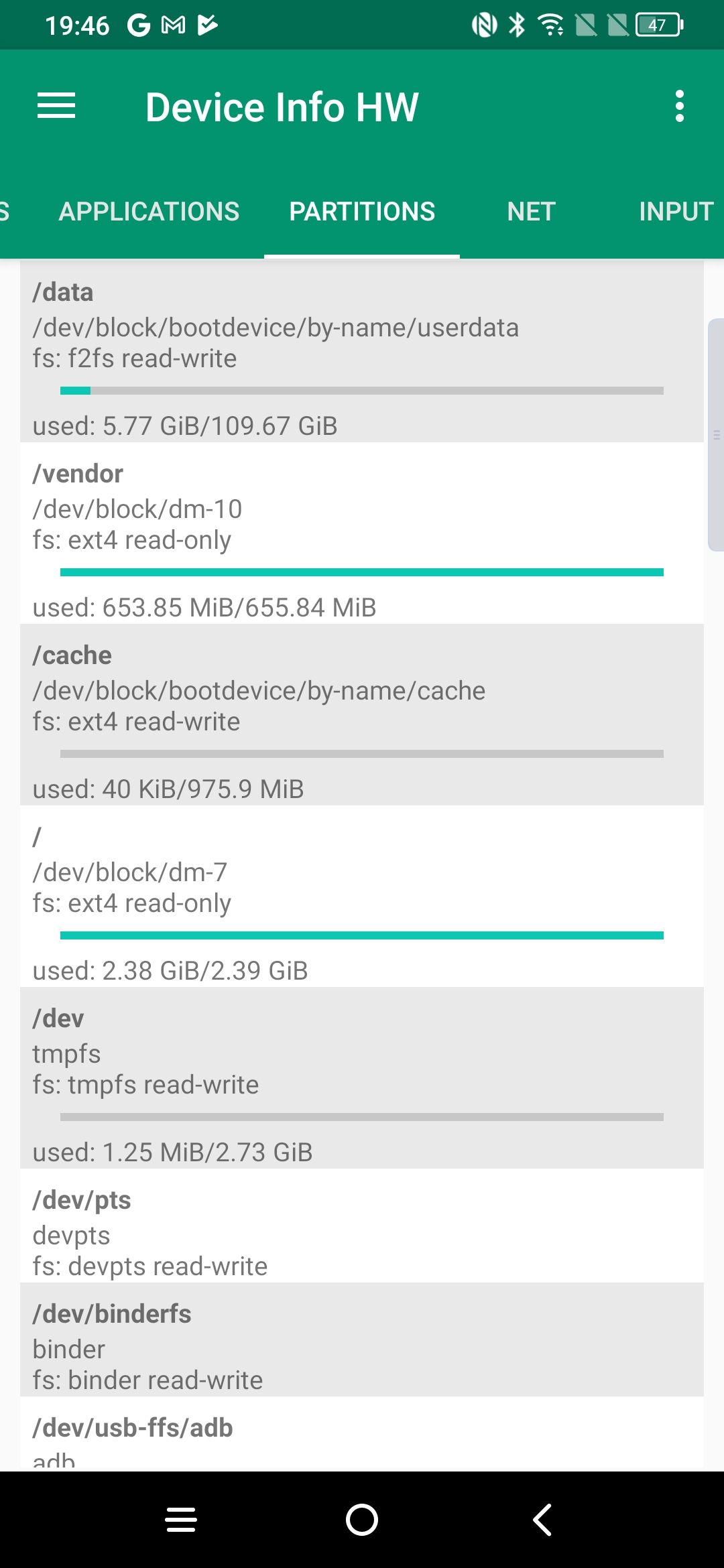Switch to the APPLICATIONS tab
724x1568 pixels.
[149, 212]
